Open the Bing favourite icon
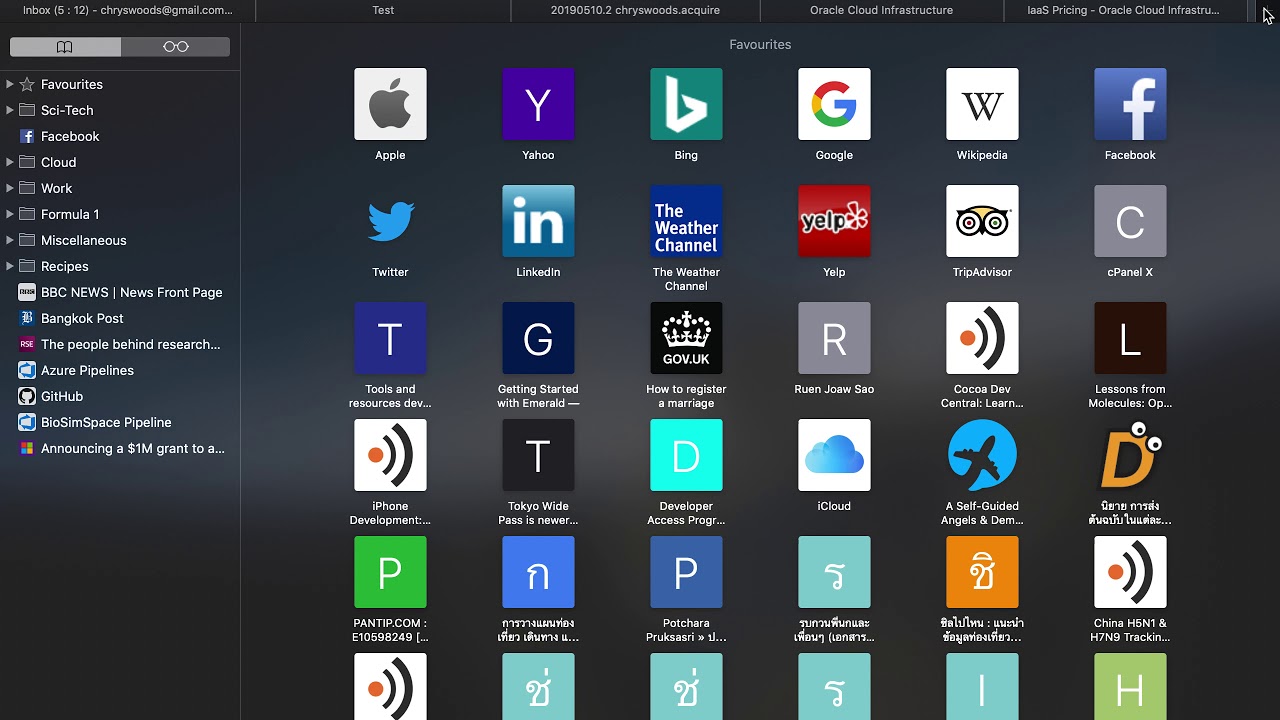 point(686,104)
